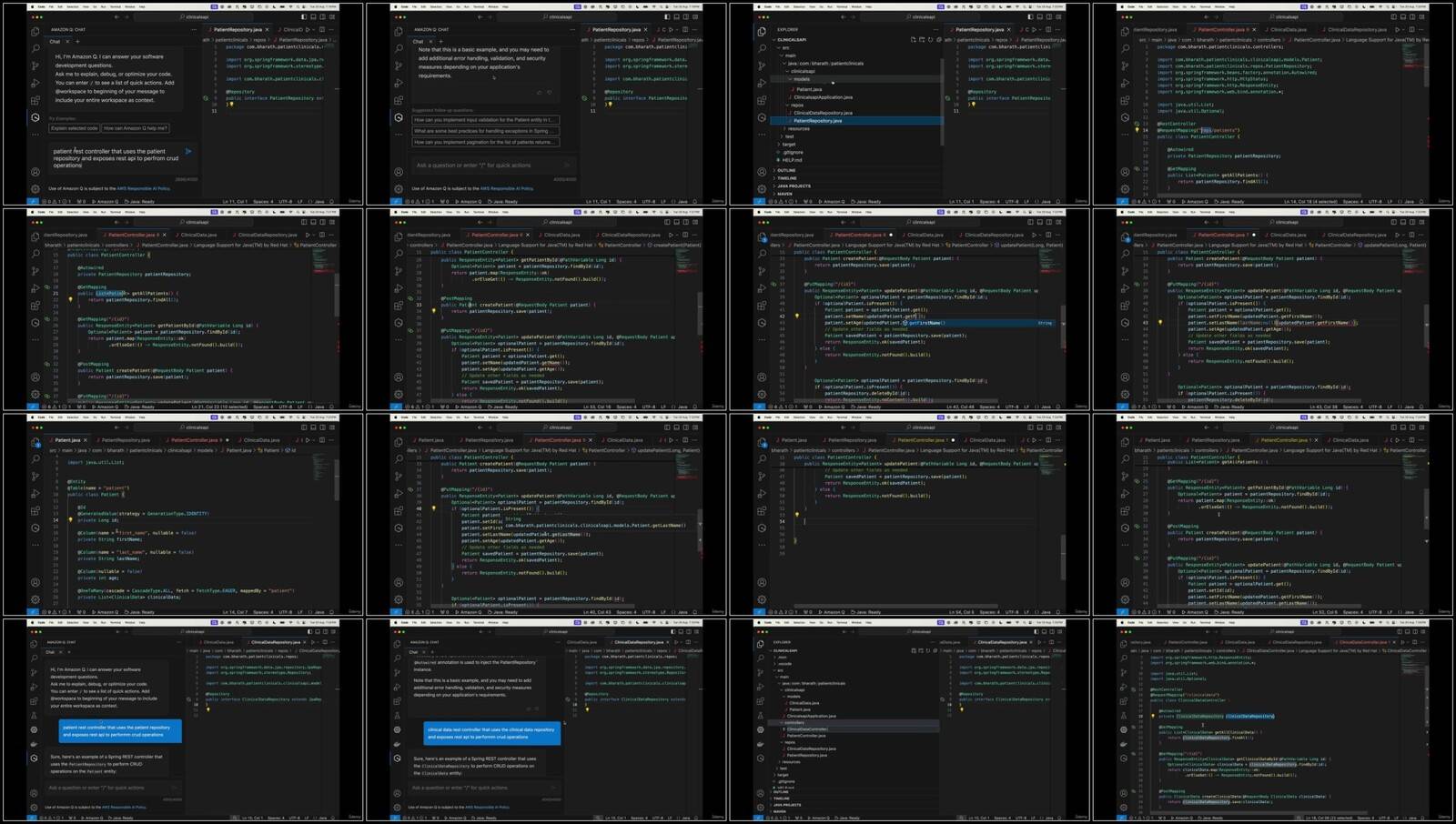The image size is (1456, 824).
Task: Choose follow-up 'What are some best practices' question
Action: tap(486, 131)
